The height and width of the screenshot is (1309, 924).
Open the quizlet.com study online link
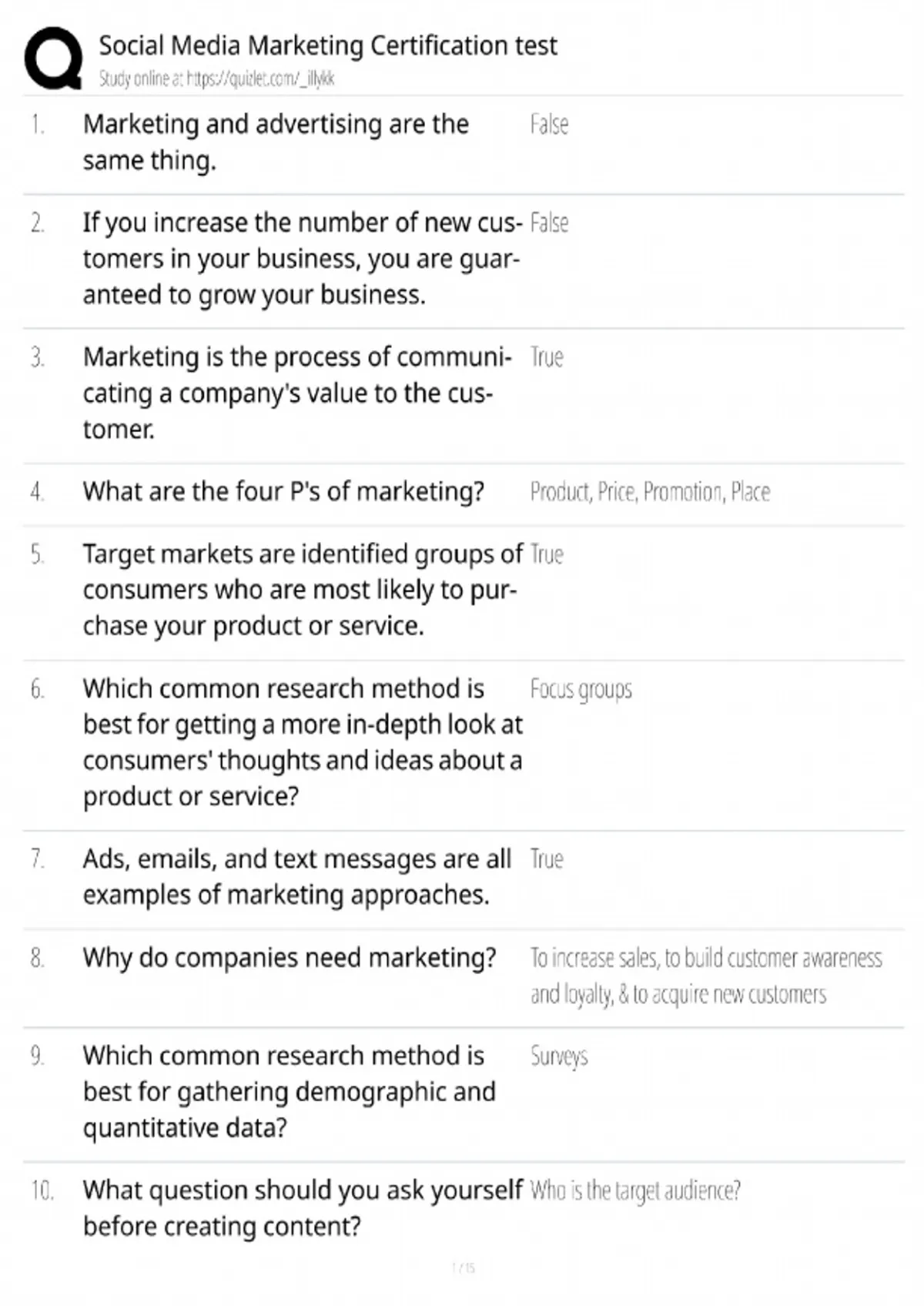click(216, 79)
